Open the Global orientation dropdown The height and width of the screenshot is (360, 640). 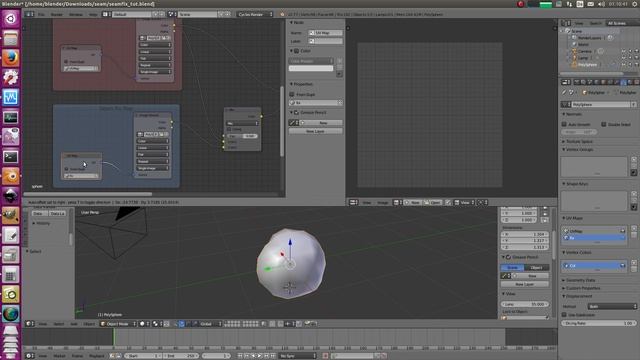[211, 324]
